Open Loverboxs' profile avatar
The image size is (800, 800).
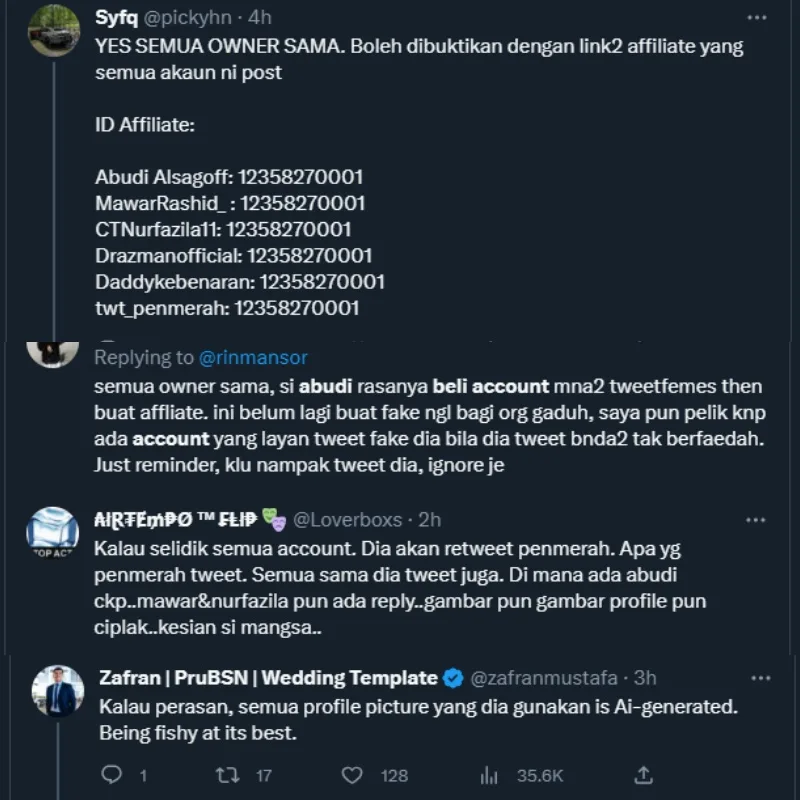pyautogui.click(x=53, y=533)
